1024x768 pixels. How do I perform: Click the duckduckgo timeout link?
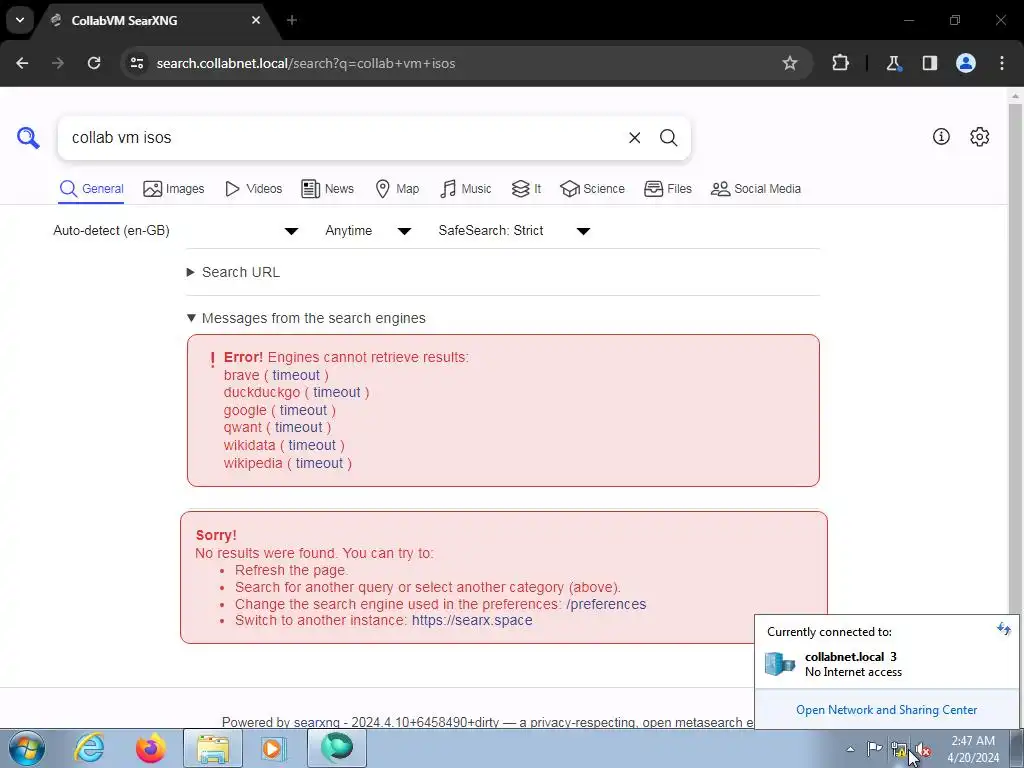click(336, 392)
